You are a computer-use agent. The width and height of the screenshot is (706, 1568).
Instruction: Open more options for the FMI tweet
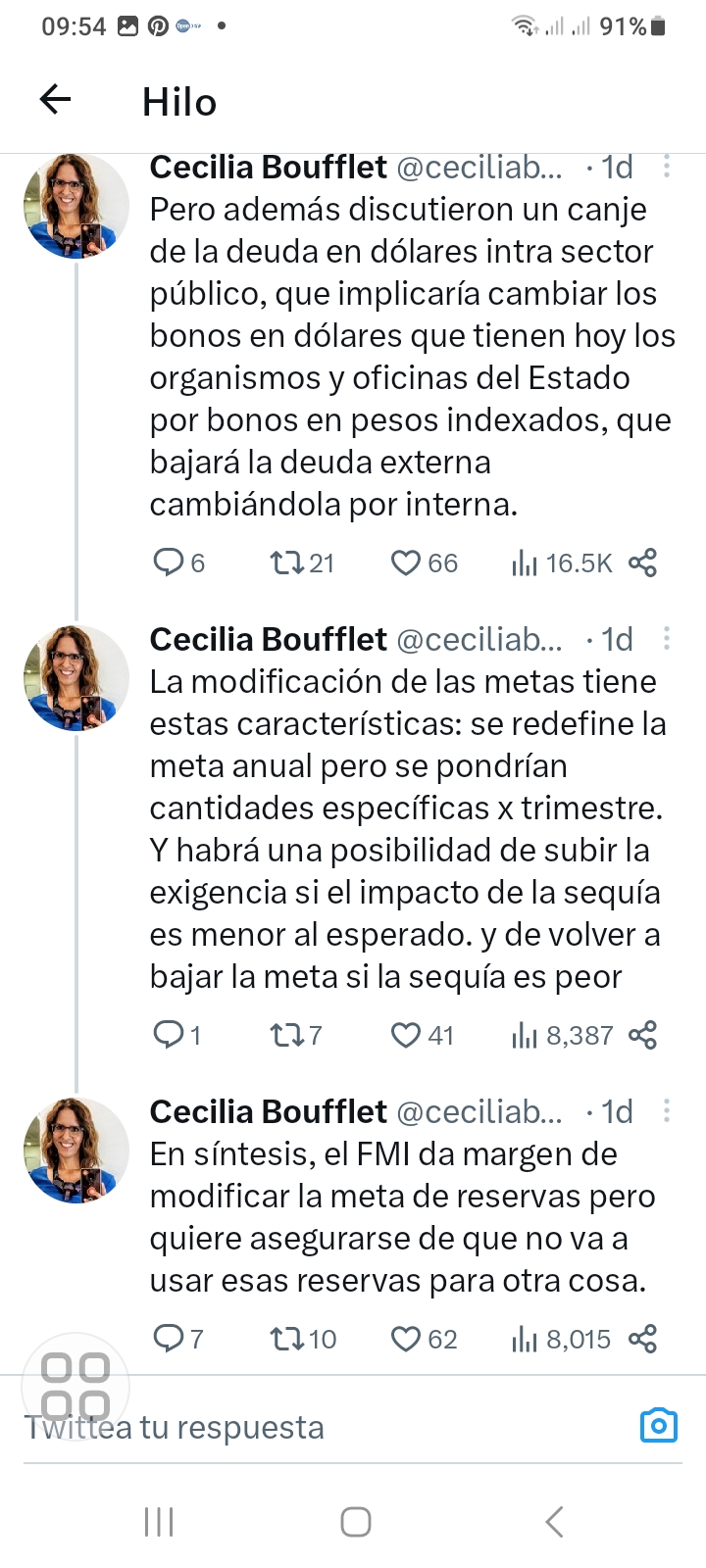667,1111
